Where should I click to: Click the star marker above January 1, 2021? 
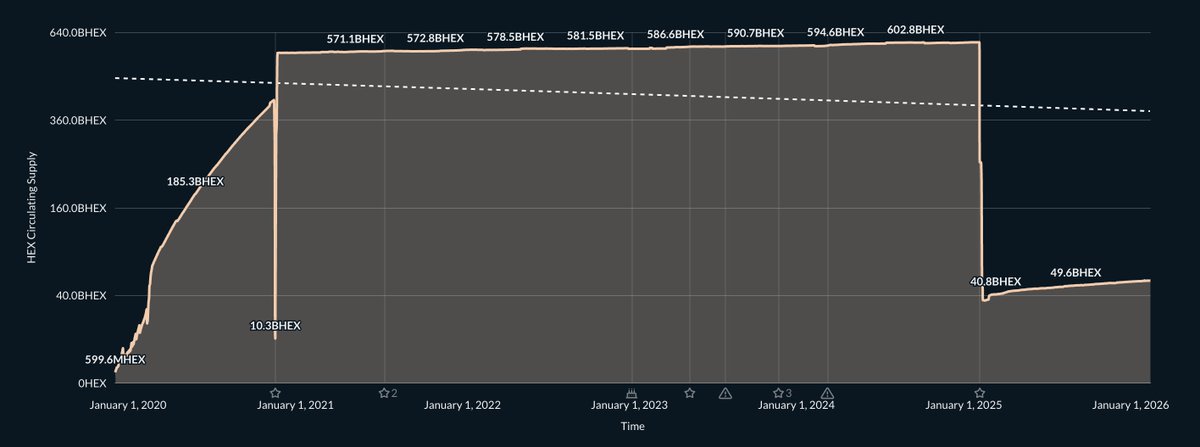point(275,393)
